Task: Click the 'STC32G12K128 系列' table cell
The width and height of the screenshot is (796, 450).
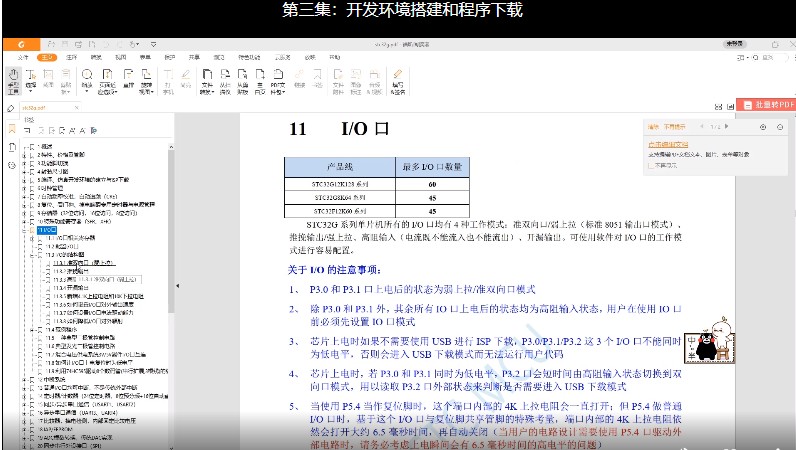Action: [340, 184]
